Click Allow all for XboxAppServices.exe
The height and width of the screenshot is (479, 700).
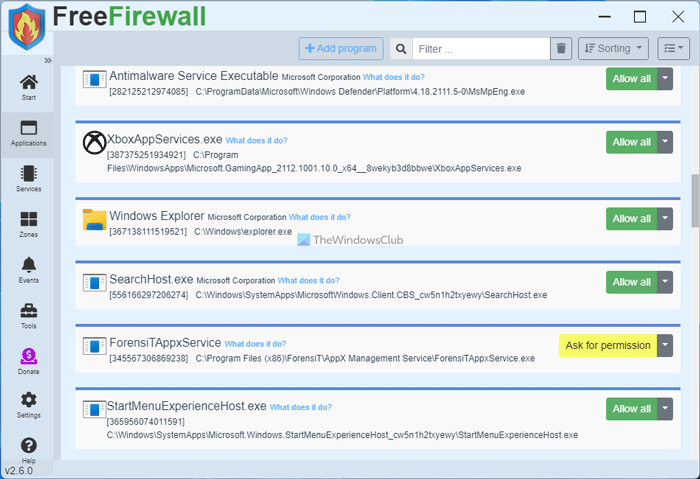[631, 142]
